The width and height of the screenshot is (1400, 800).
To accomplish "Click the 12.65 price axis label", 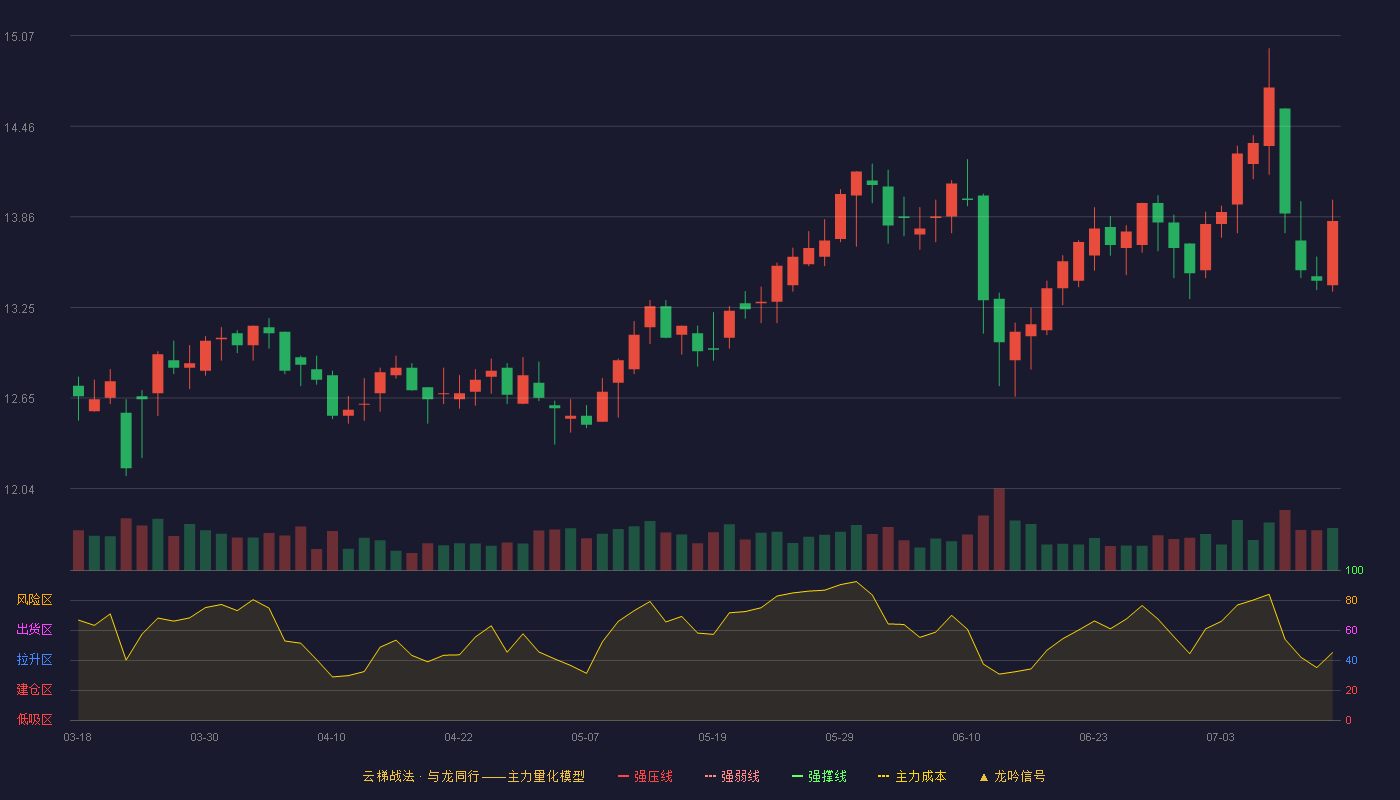I will coord(19,399).
